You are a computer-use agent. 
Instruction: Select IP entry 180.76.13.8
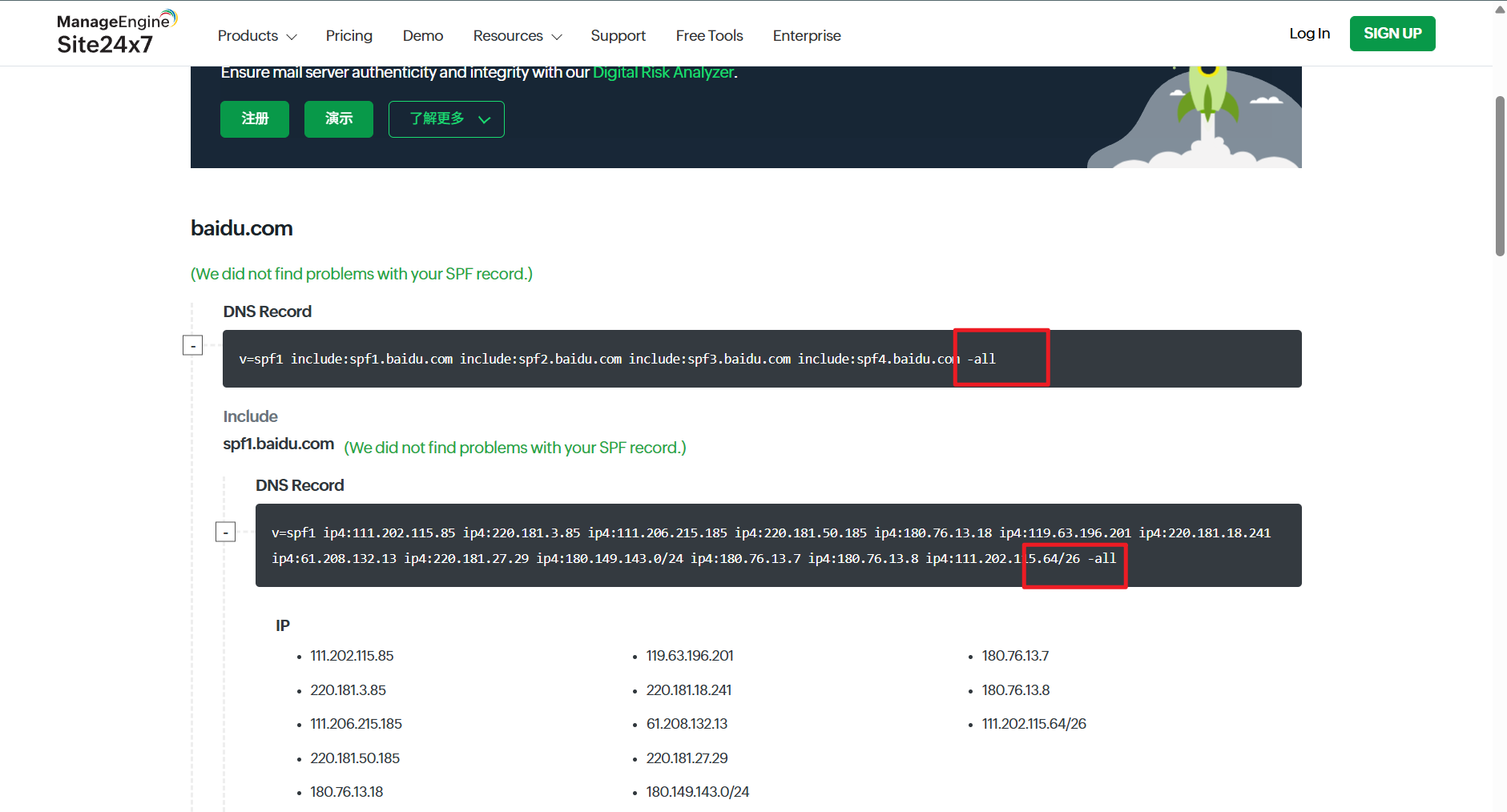pos(1016,690)
